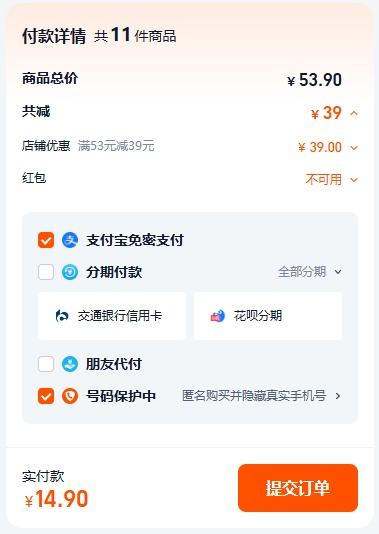The width and height of the screenshot is (379, 534).
Task: Open 匿名购买并隐藏真实手机号 link
Action: point(254,396)
